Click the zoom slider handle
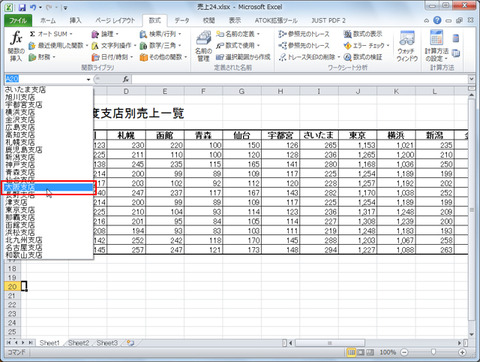Viewport: 480px width, 362px height. click(433, 352)
